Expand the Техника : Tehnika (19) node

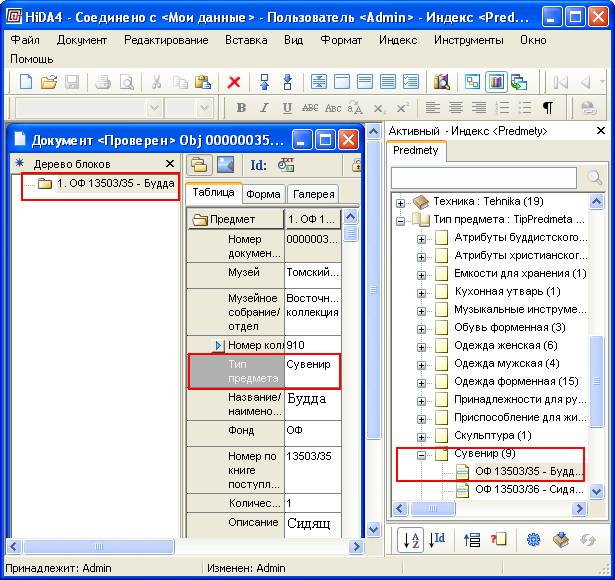tap(400, 203)
